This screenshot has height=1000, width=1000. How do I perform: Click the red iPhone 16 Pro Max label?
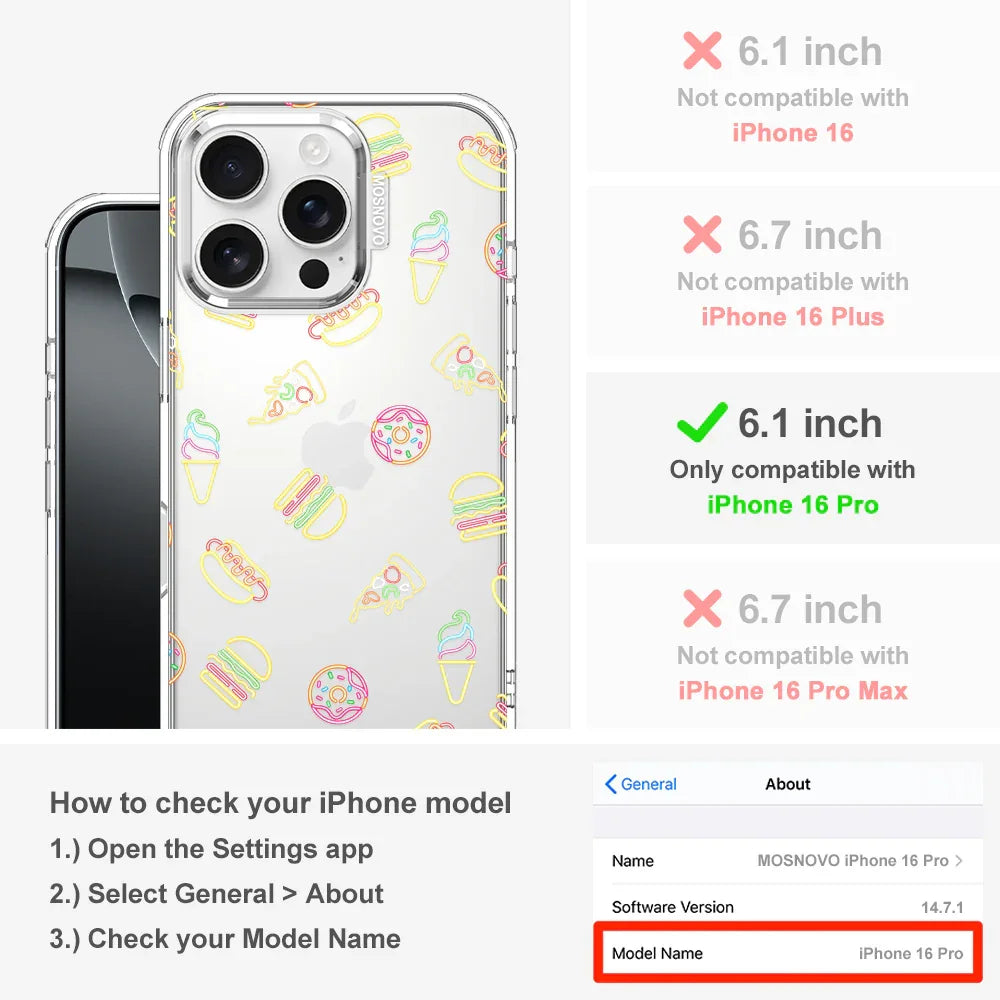point(793,691)
